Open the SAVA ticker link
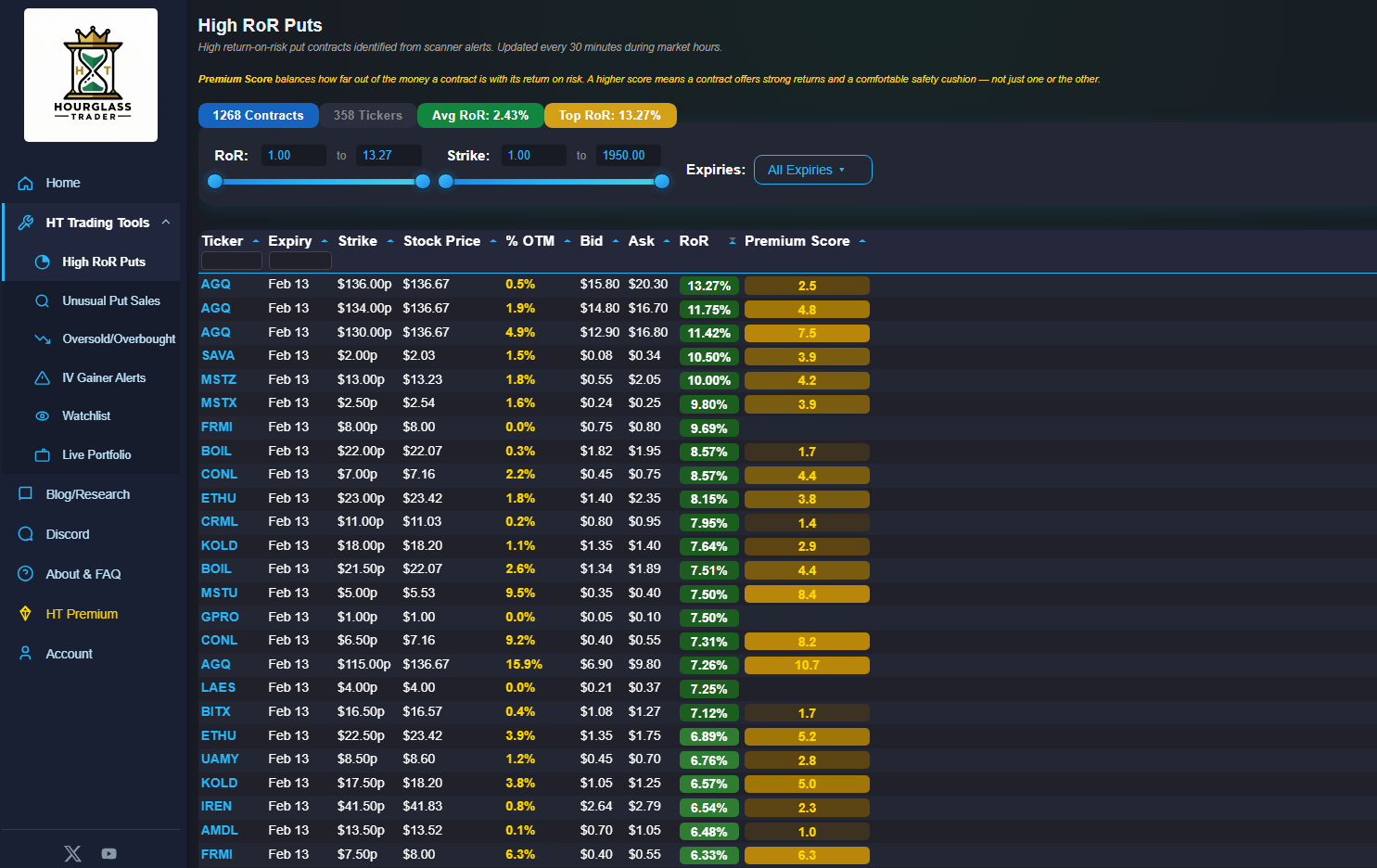 coord(218,356)
